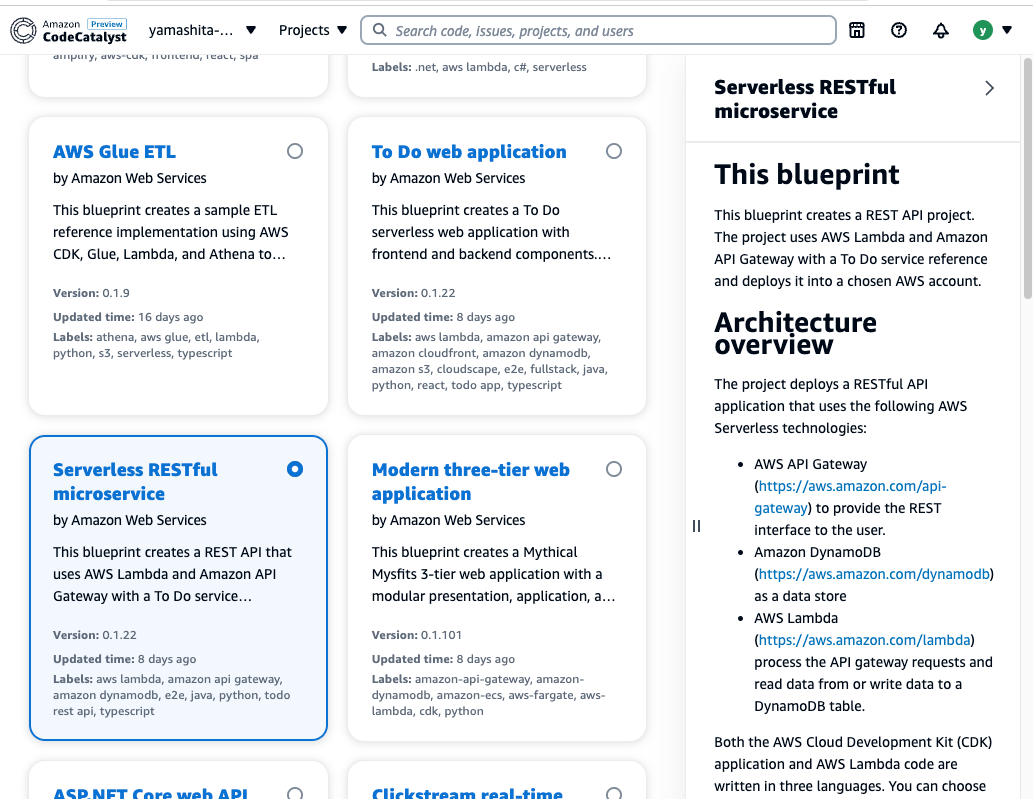Select the ASP.NET Core web API radio button
Image resolution: width=1033 pixels, height=799 pixels.
pos(295,792)
